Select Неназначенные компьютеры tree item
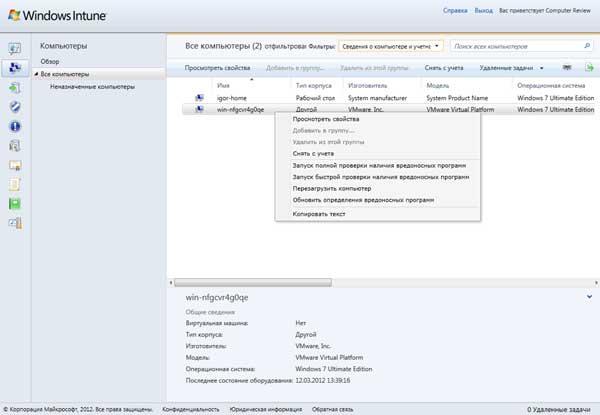 pyautogui.click(x=92, y=86)
